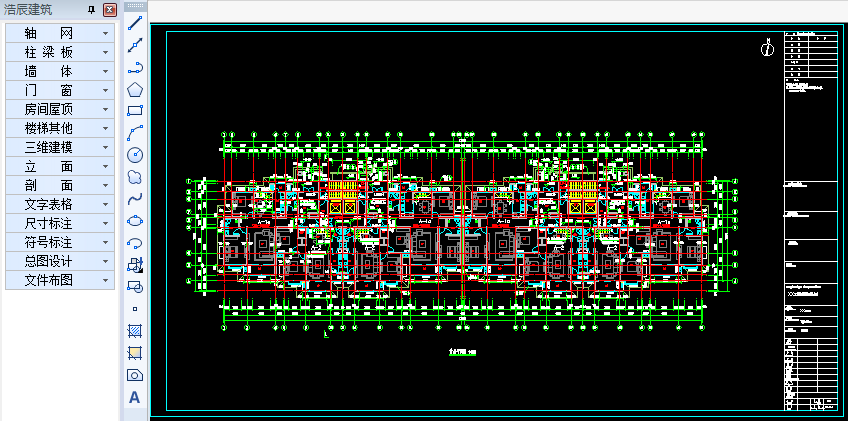Click the Insert block tool icon

[135, 265]
